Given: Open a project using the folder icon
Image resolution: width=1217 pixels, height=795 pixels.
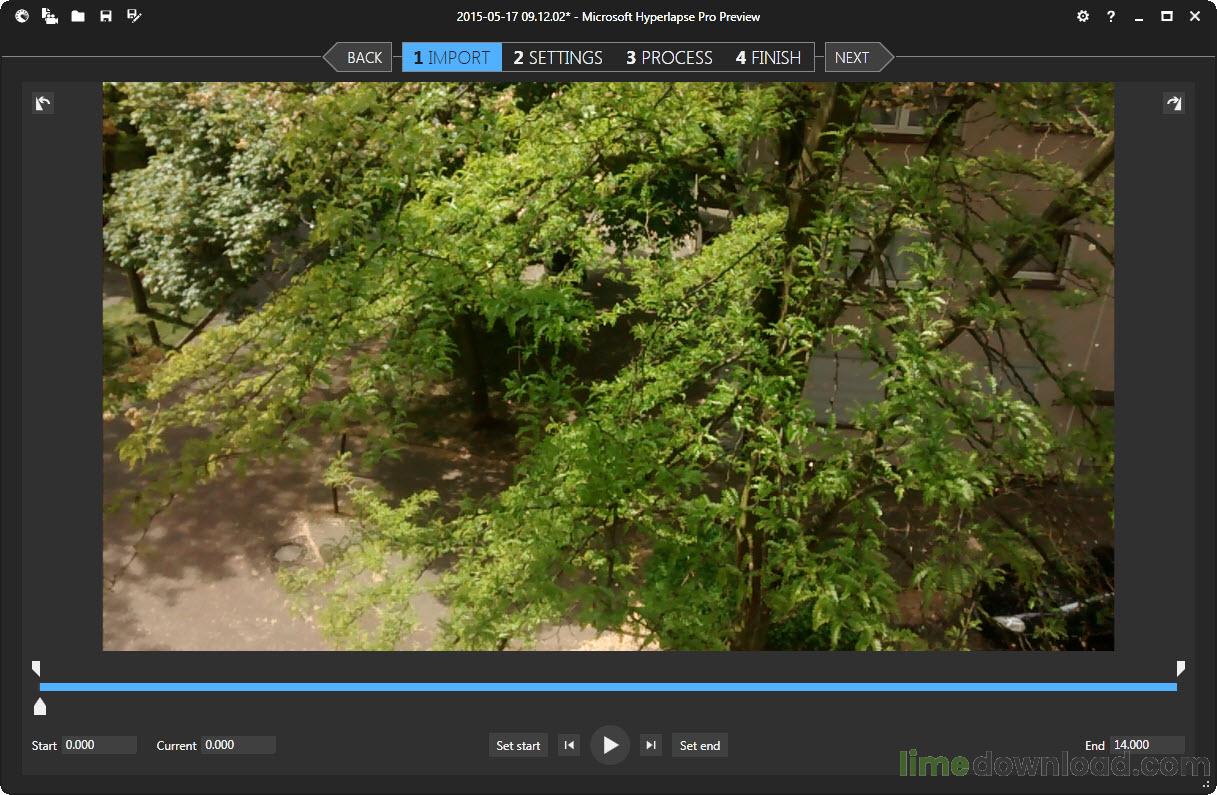Looking at the screenshot, I should [x=77, y=16].
